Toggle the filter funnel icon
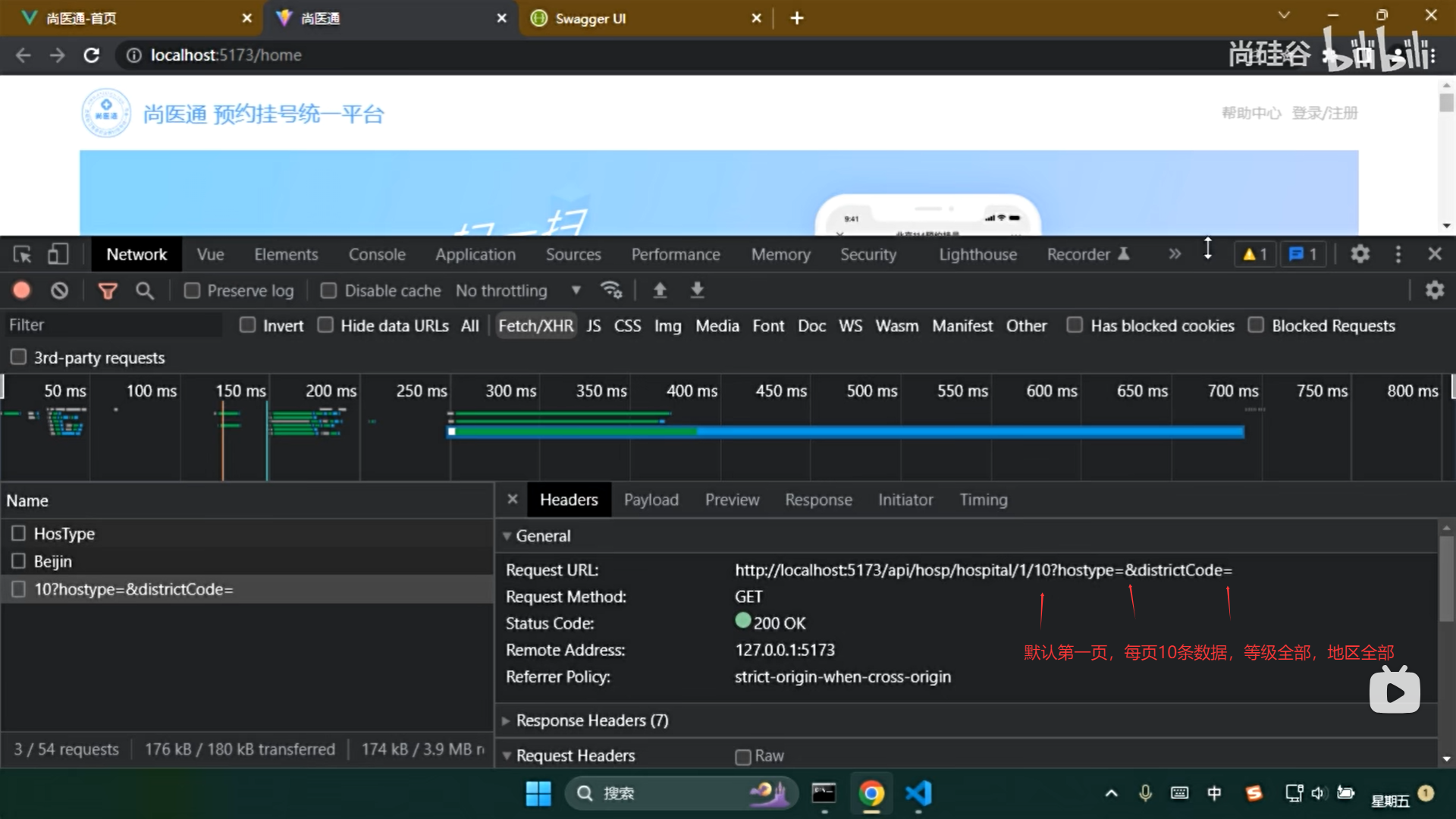Viewport: 1456px width, 819px height. [108, 290]
